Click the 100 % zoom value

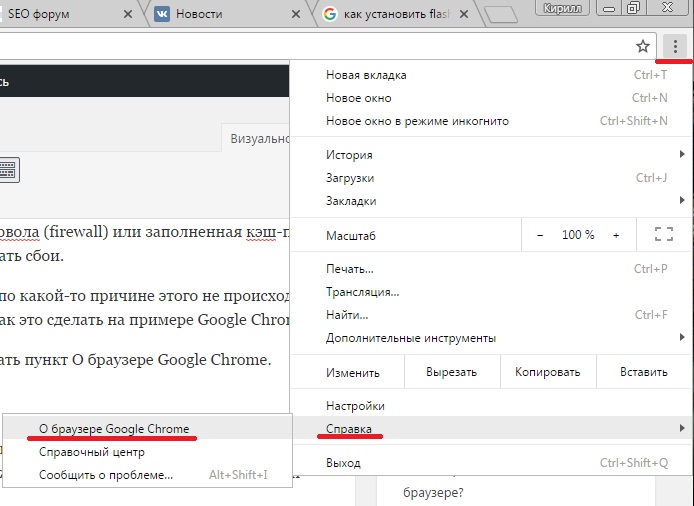coord(578,235)
